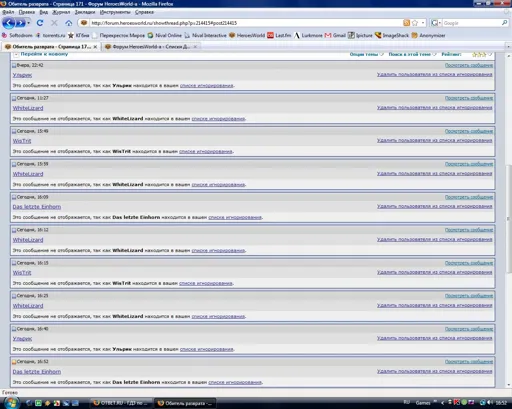The image size is (512, 409).
Task: Open the Last.fm bookmark
Action: pos(279,35)
